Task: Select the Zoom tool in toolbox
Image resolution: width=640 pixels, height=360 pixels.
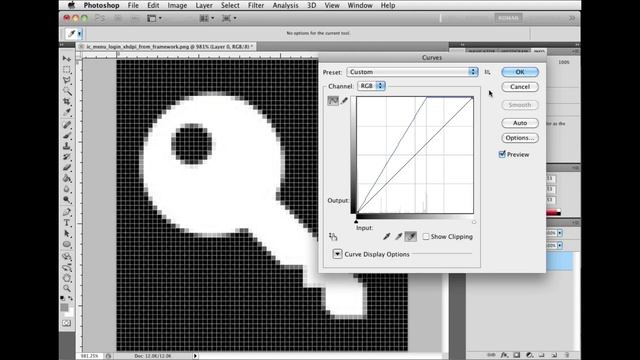Action: (x=67, y=289)
